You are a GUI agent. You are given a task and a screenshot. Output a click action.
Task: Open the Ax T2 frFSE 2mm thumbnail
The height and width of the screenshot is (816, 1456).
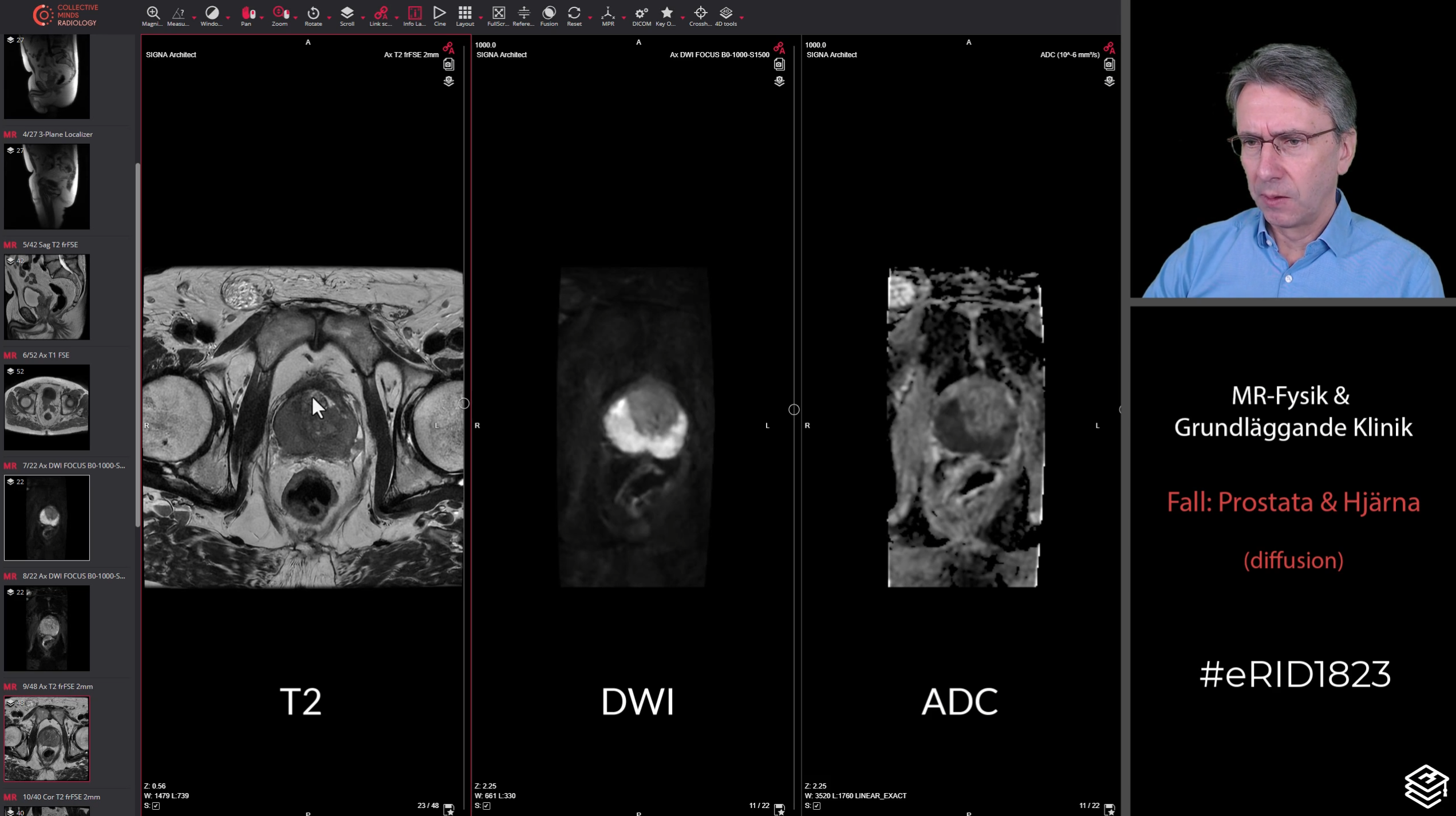47,739
